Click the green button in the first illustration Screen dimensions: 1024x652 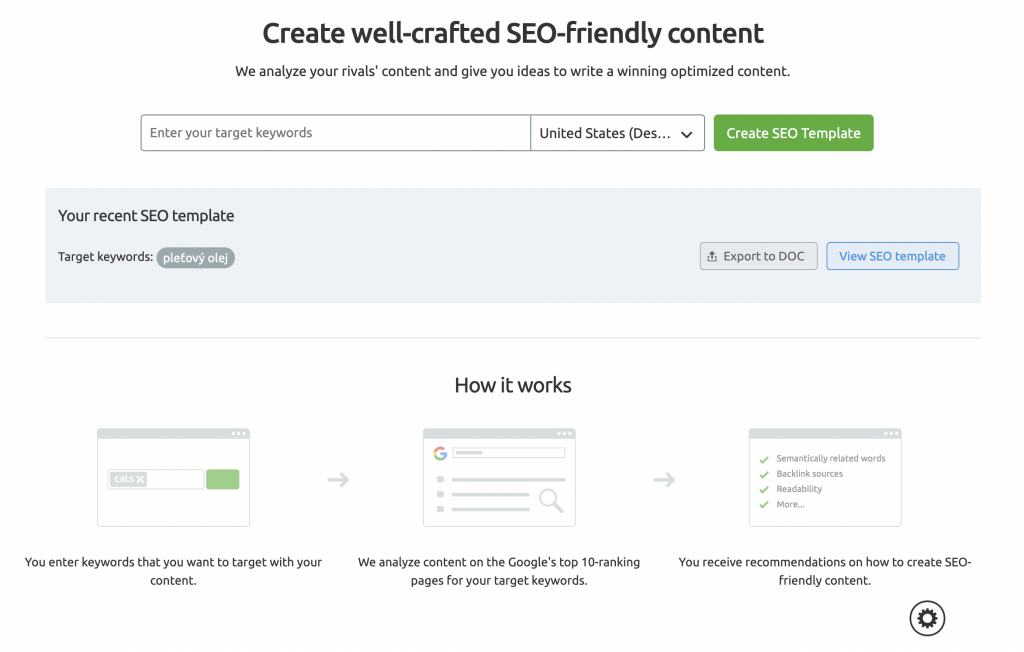point(222,479)
